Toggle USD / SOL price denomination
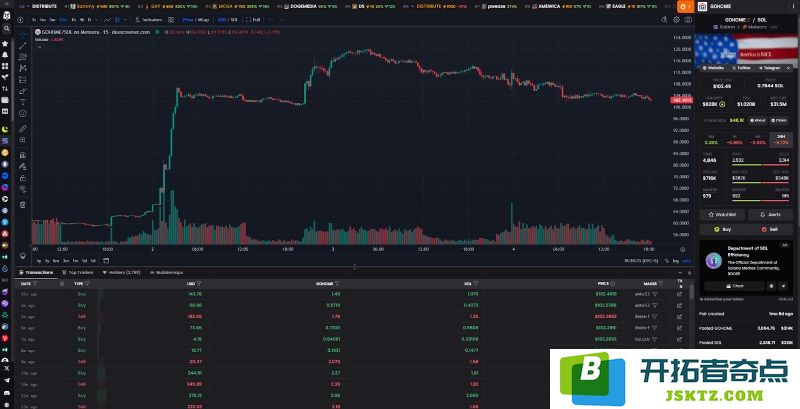This screenshot has height=409, width=800. [228, 19]
